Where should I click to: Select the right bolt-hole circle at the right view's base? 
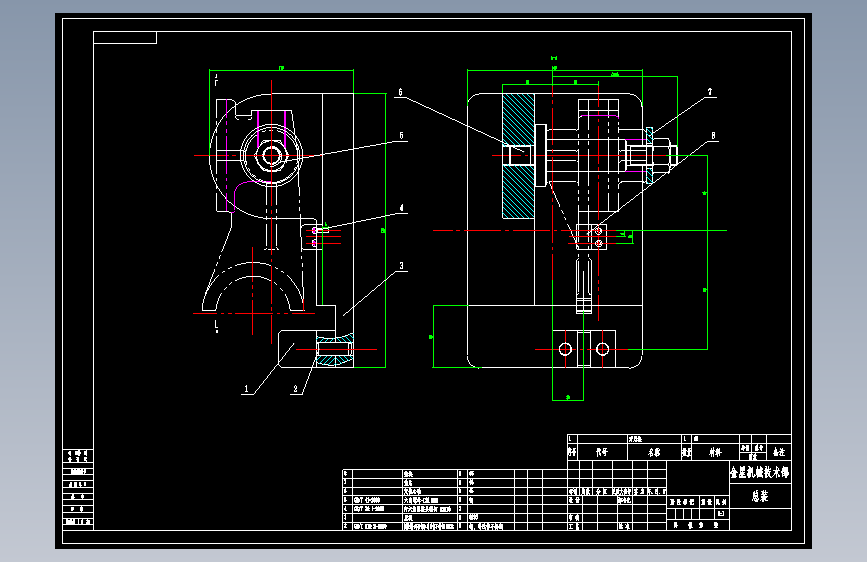(603, 349)
